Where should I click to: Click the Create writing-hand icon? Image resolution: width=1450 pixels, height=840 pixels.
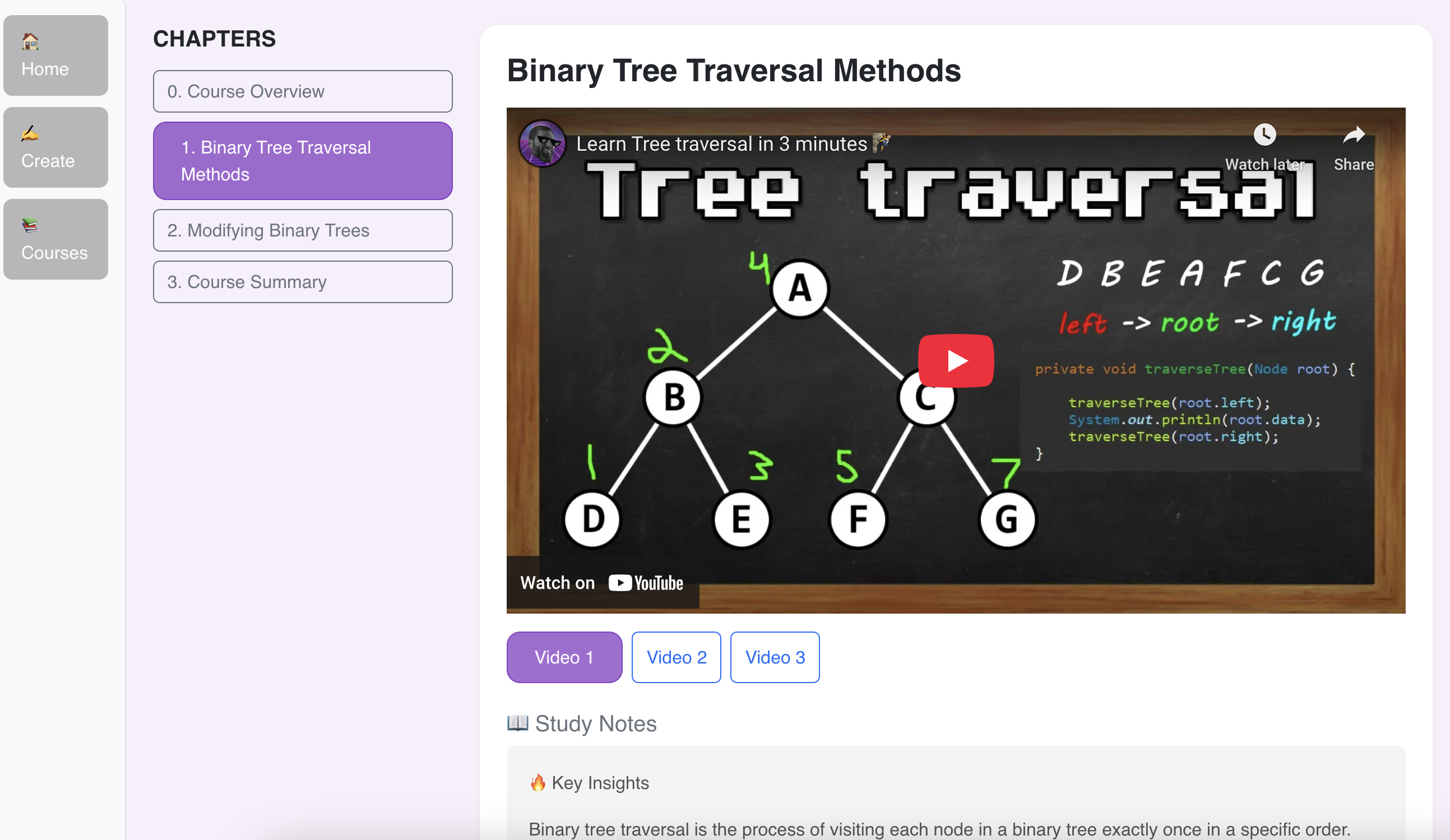(30, 133)
